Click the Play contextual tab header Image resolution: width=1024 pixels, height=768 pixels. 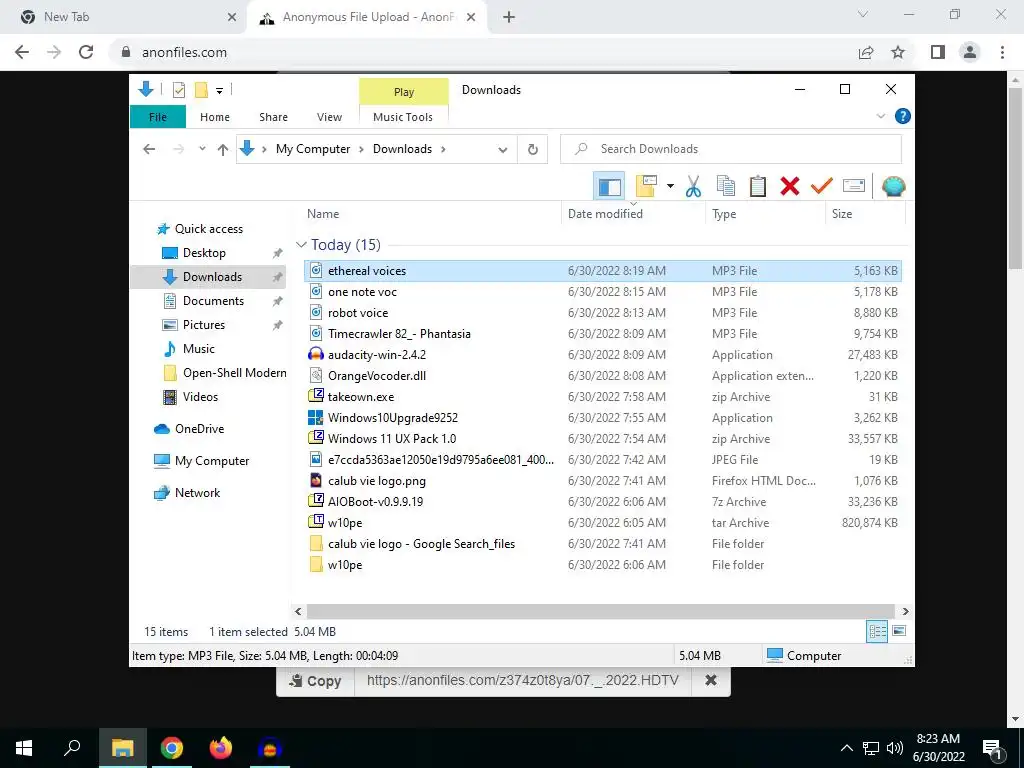[404, 92]
